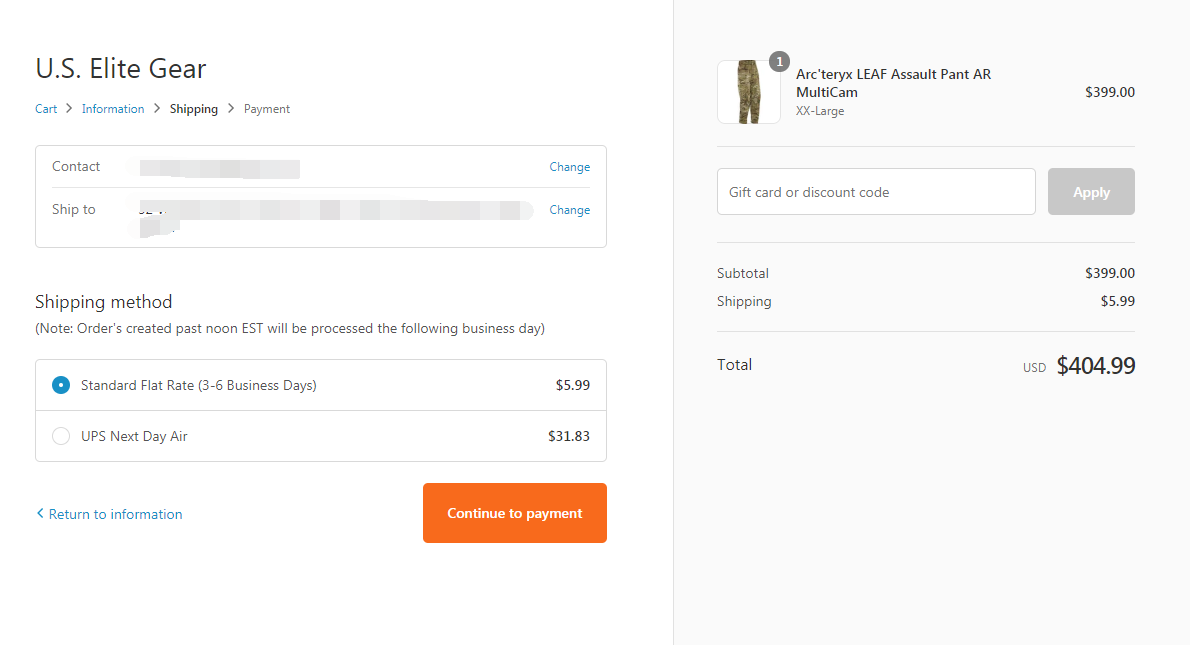Click Continue to payment button

click(515, 513)
